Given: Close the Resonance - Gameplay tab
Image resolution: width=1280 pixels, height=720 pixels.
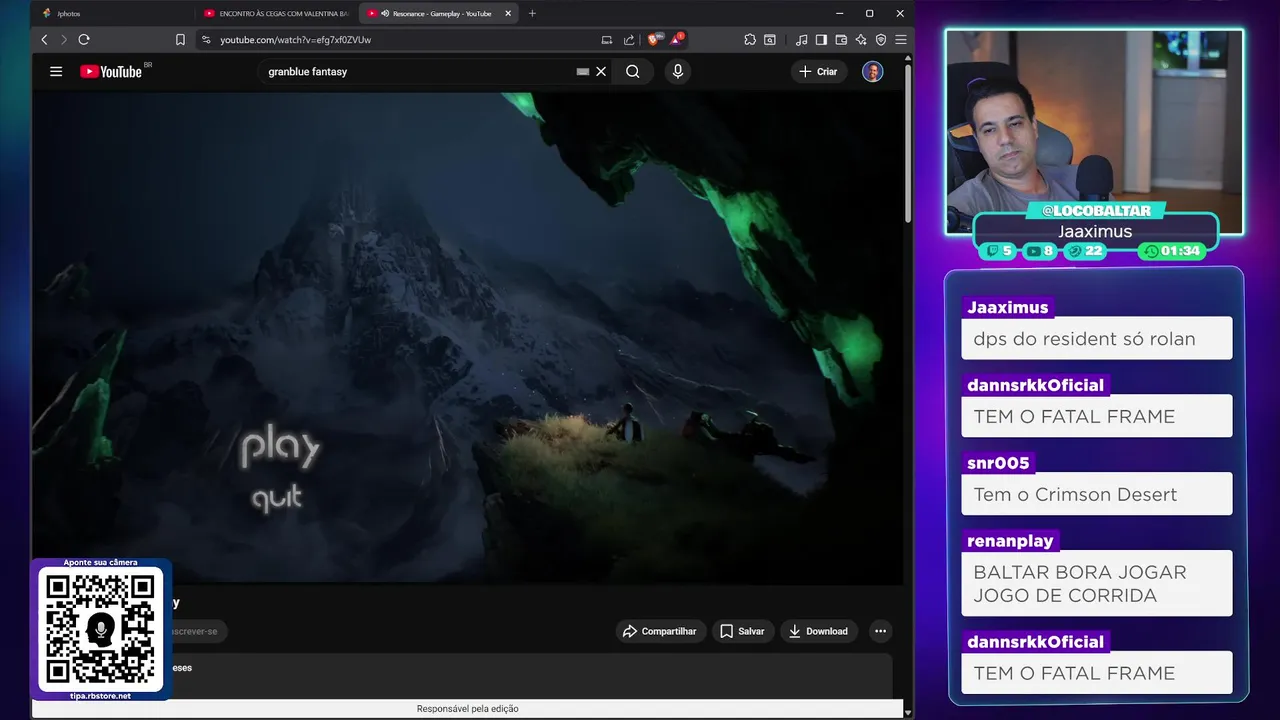Looking at the screenshot, I should tap(508, 13).
